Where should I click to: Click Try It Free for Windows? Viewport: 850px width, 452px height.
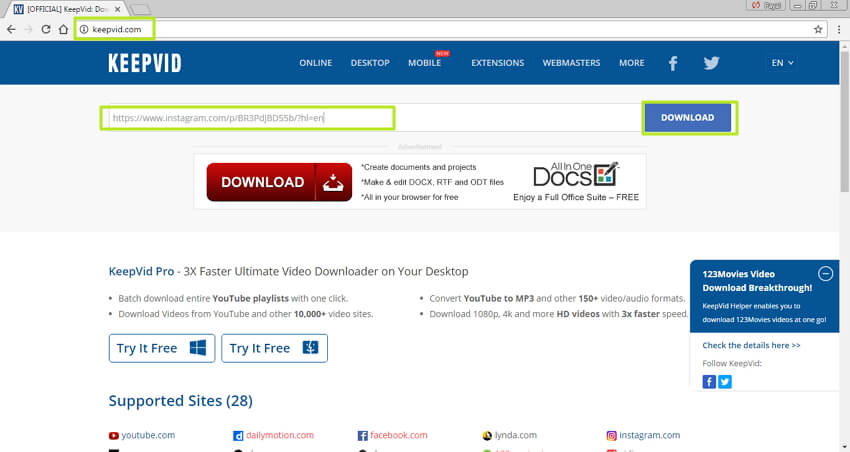click(x=162, y=348)
